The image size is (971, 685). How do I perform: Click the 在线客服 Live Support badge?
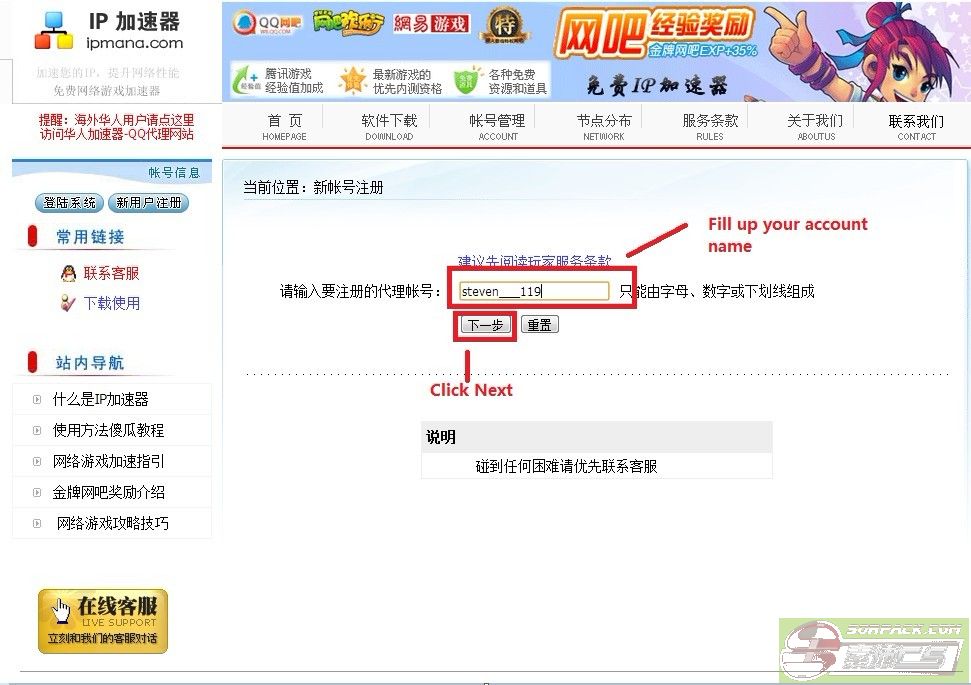click(x=103, y=621)
